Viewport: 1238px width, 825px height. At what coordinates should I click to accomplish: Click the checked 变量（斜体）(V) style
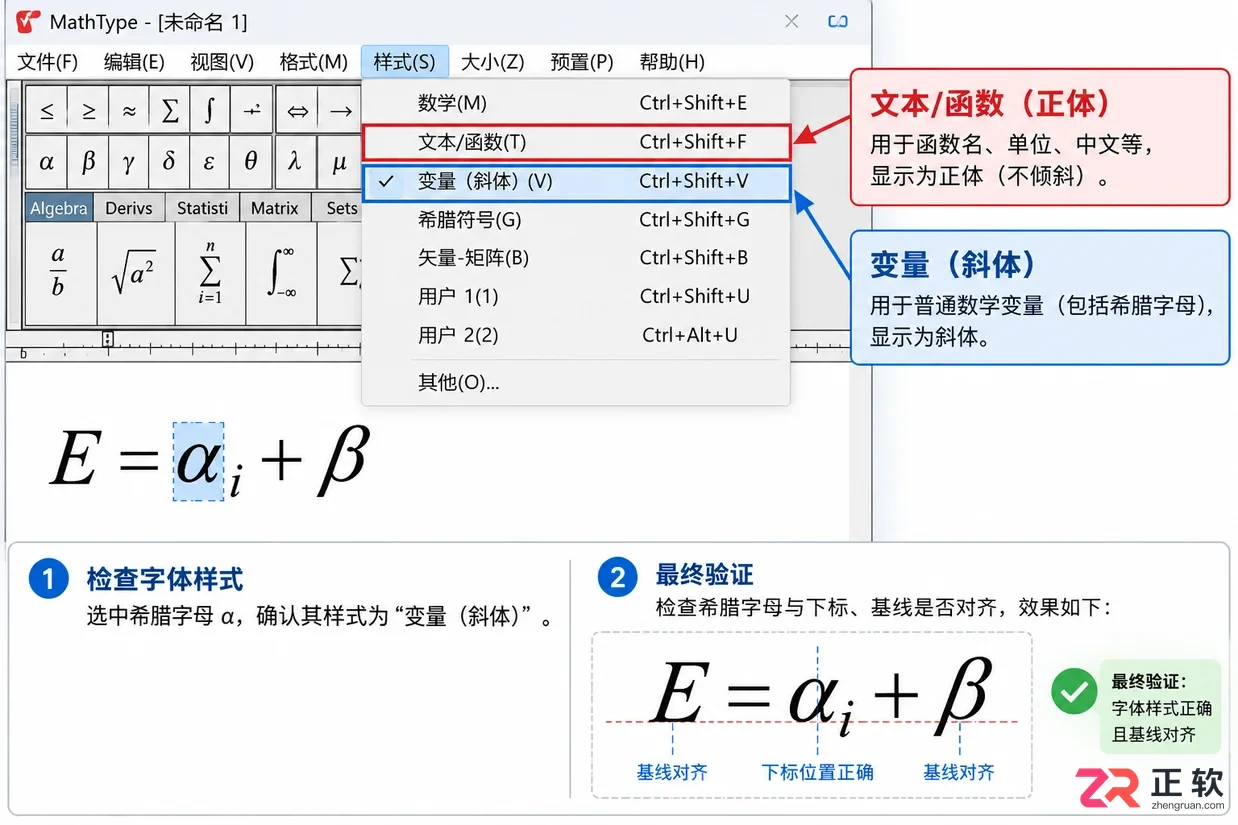(x=576, y=182)
